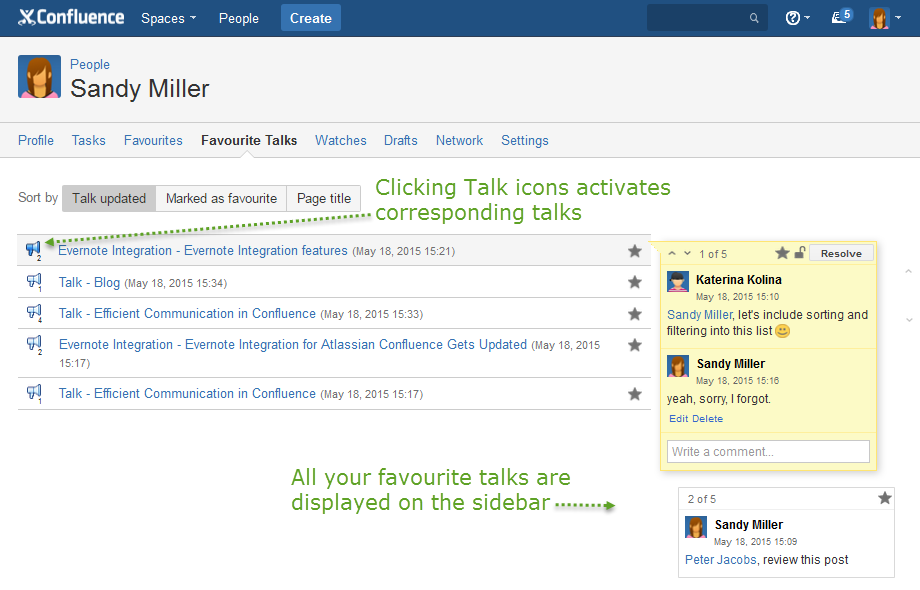
Task: Sort by Page title
Action: (x=323, y=198)
